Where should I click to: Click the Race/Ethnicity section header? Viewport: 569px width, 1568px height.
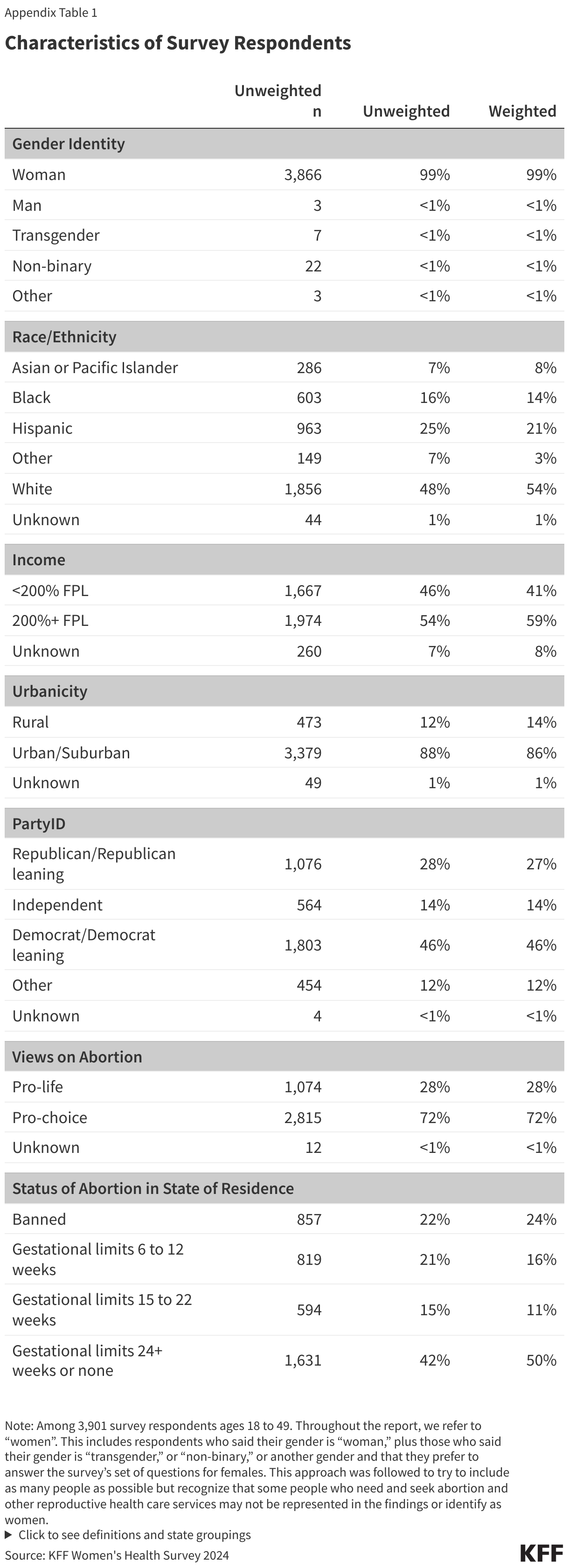[64, 337]
